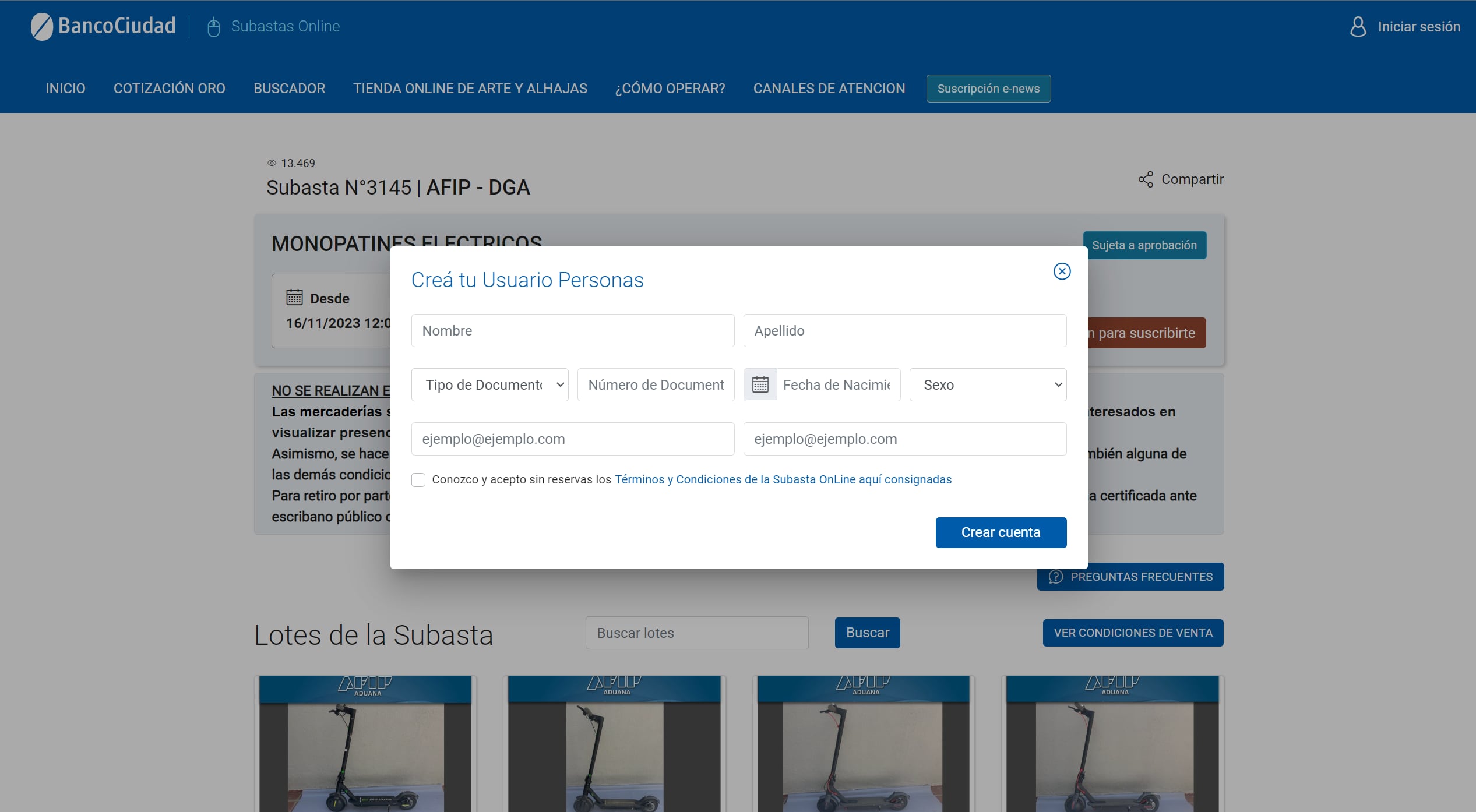
Task: Click the user profile icon
Action: [1358, 27]
